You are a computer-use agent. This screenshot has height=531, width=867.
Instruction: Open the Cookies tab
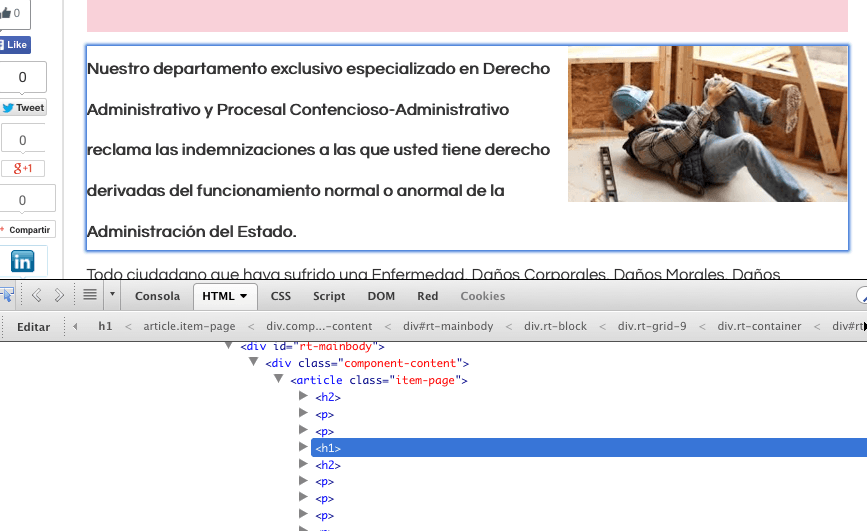[x=483, y=296]
